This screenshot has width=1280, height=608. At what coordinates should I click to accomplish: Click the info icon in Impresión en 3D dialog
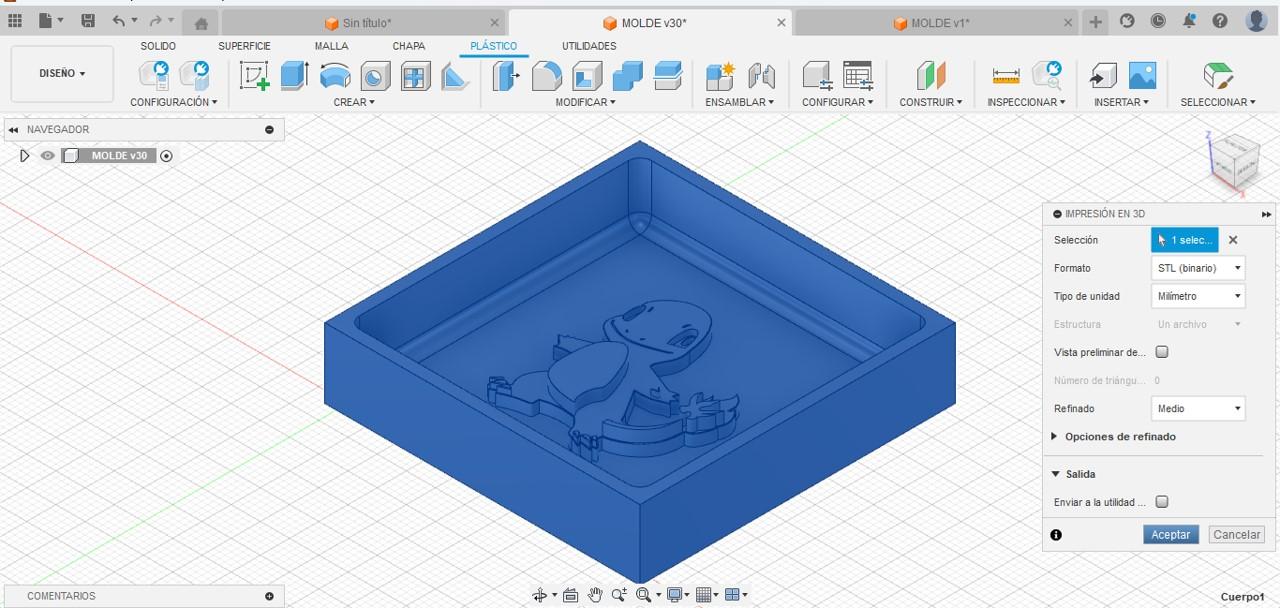click(1056, 535)
